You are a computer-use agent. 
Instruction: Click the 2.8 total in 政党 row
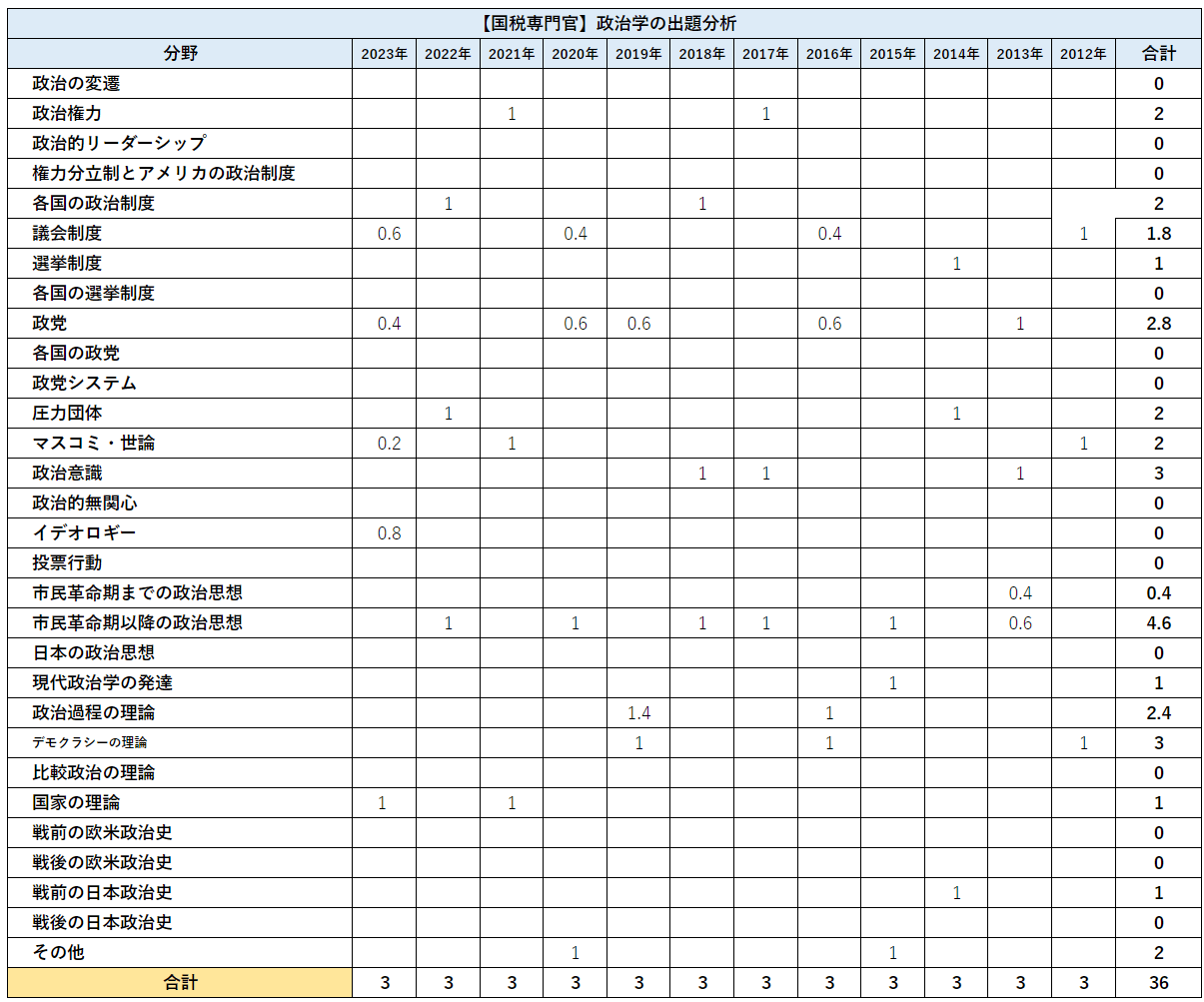1158,324
